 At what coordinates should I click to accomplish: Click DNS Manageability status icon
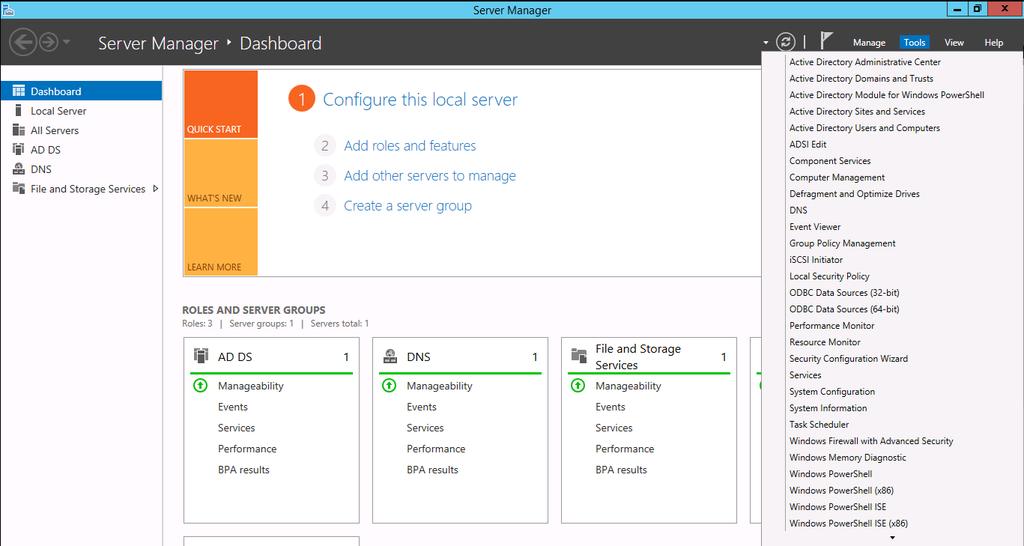tap(389, 385)
